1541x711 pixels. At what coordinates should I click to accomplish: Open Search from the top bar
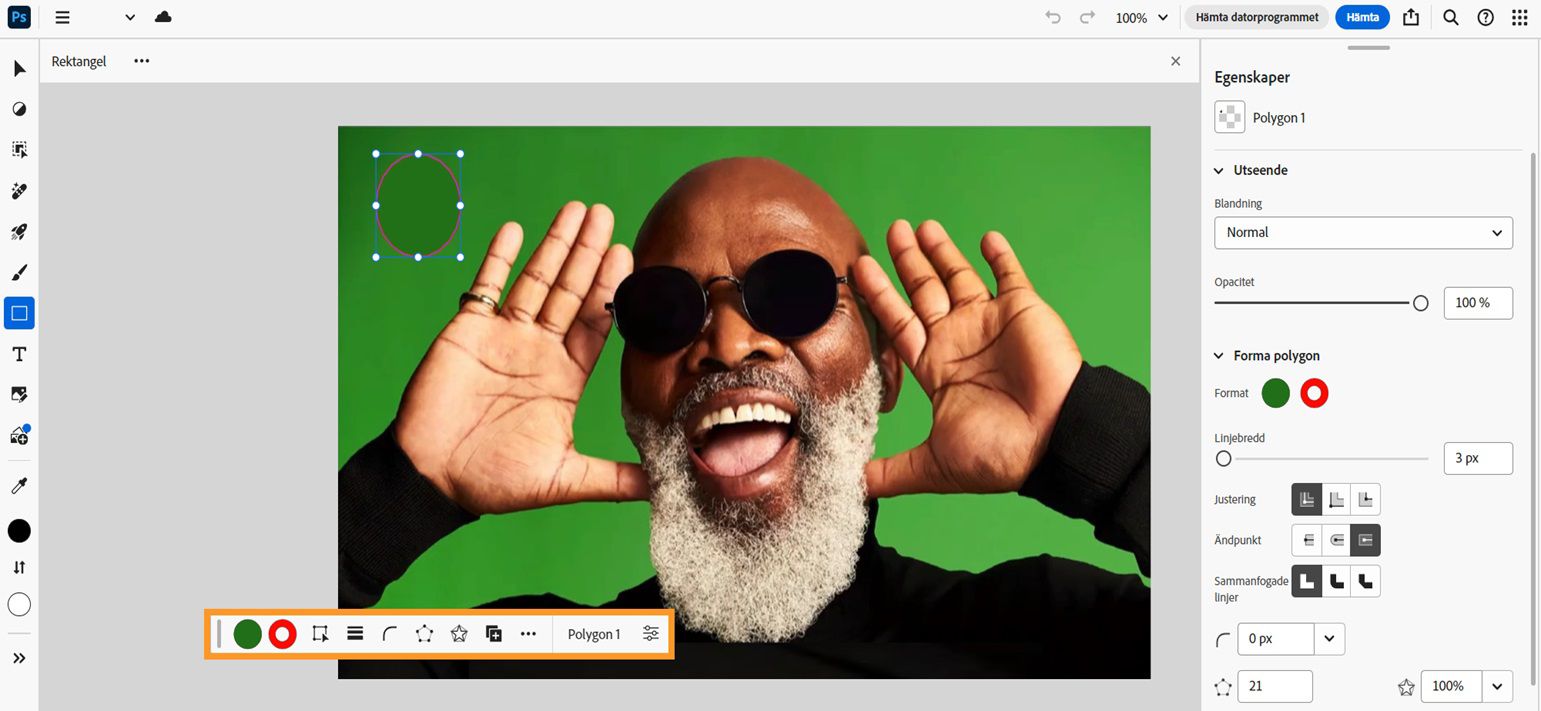pyautogui.click(x=1450, y=17)
